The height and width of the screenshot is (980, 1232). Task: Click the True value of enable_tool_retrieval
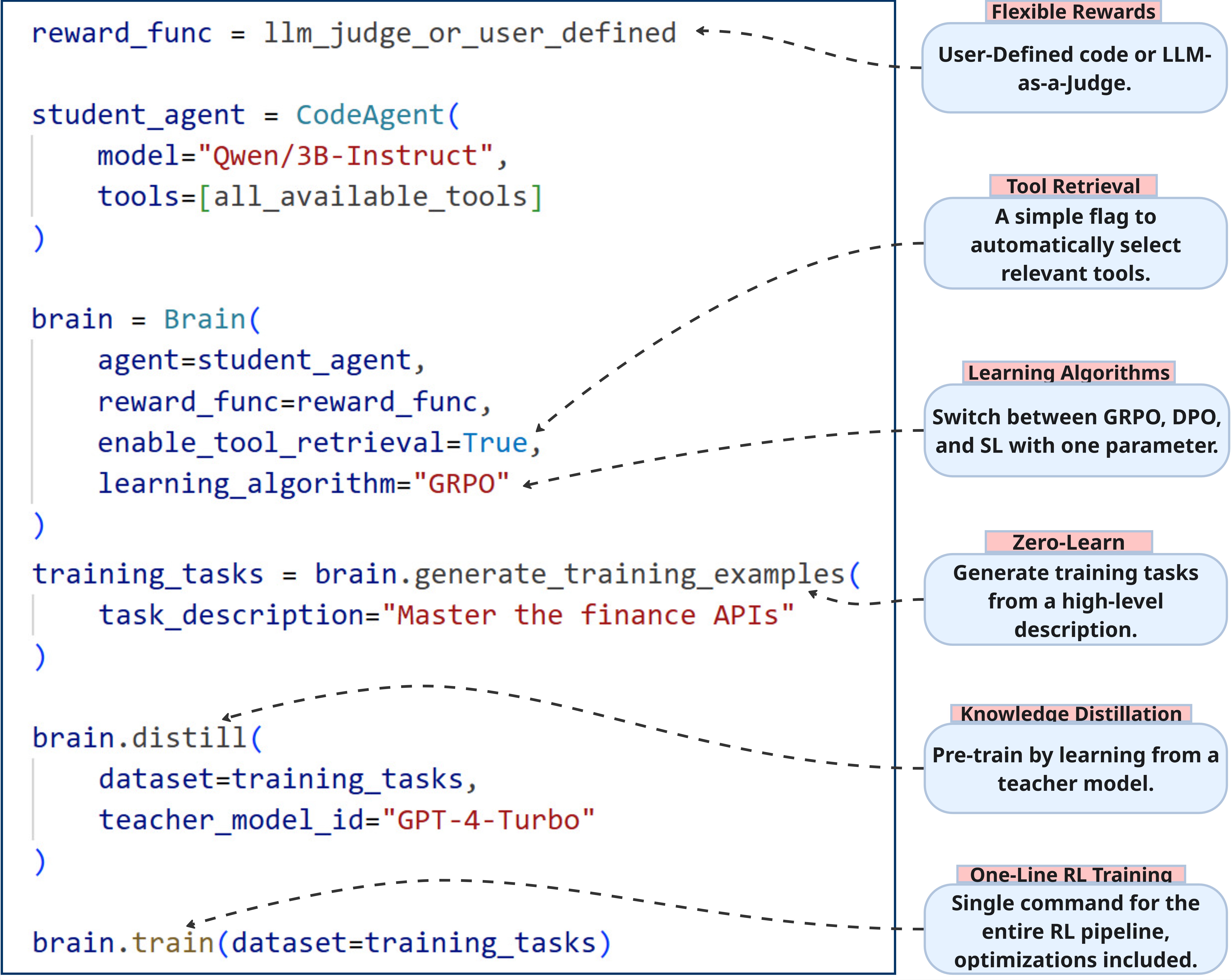click(495, 443)
